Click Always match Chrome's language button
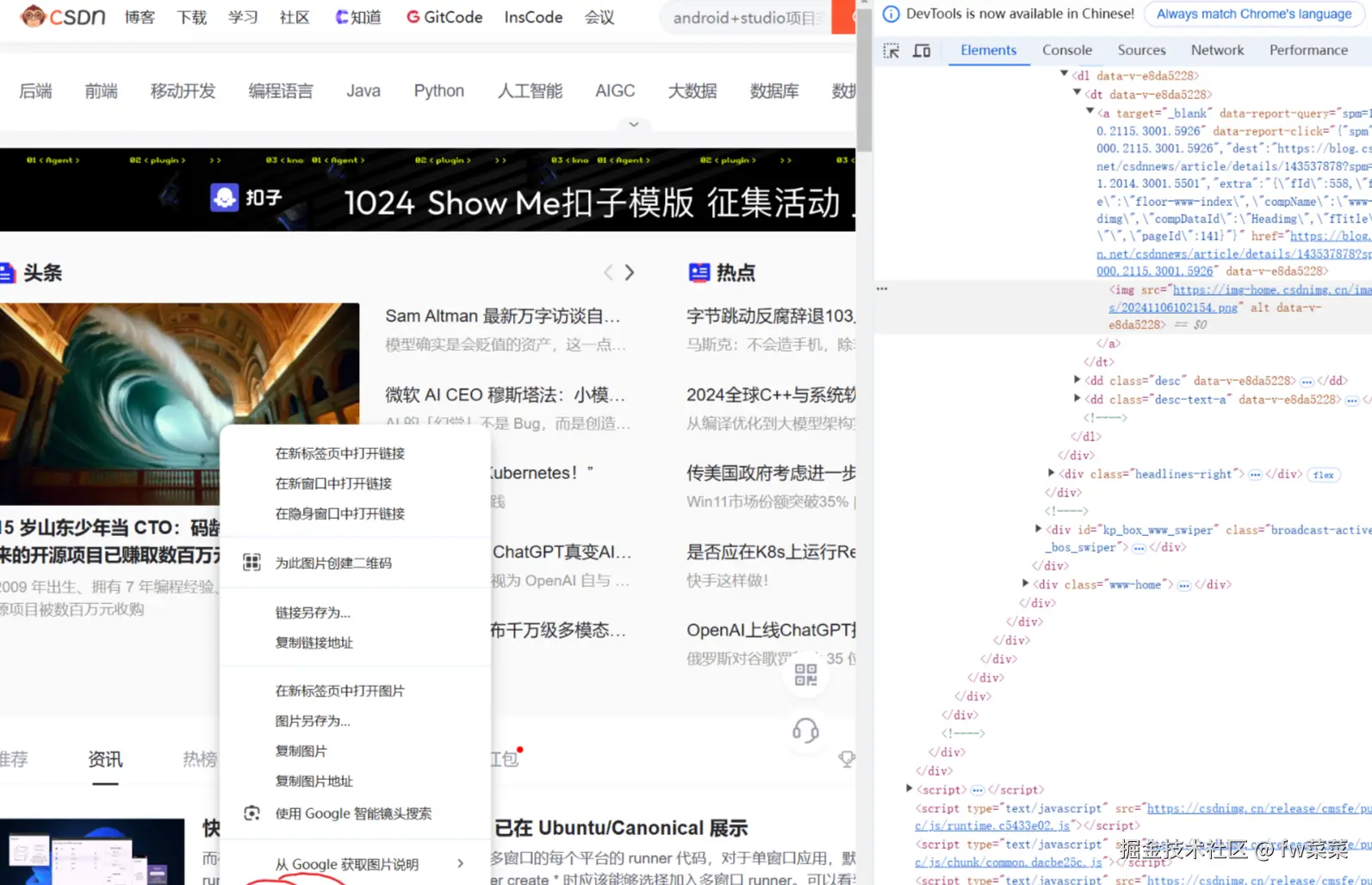 pos(1254,14)
